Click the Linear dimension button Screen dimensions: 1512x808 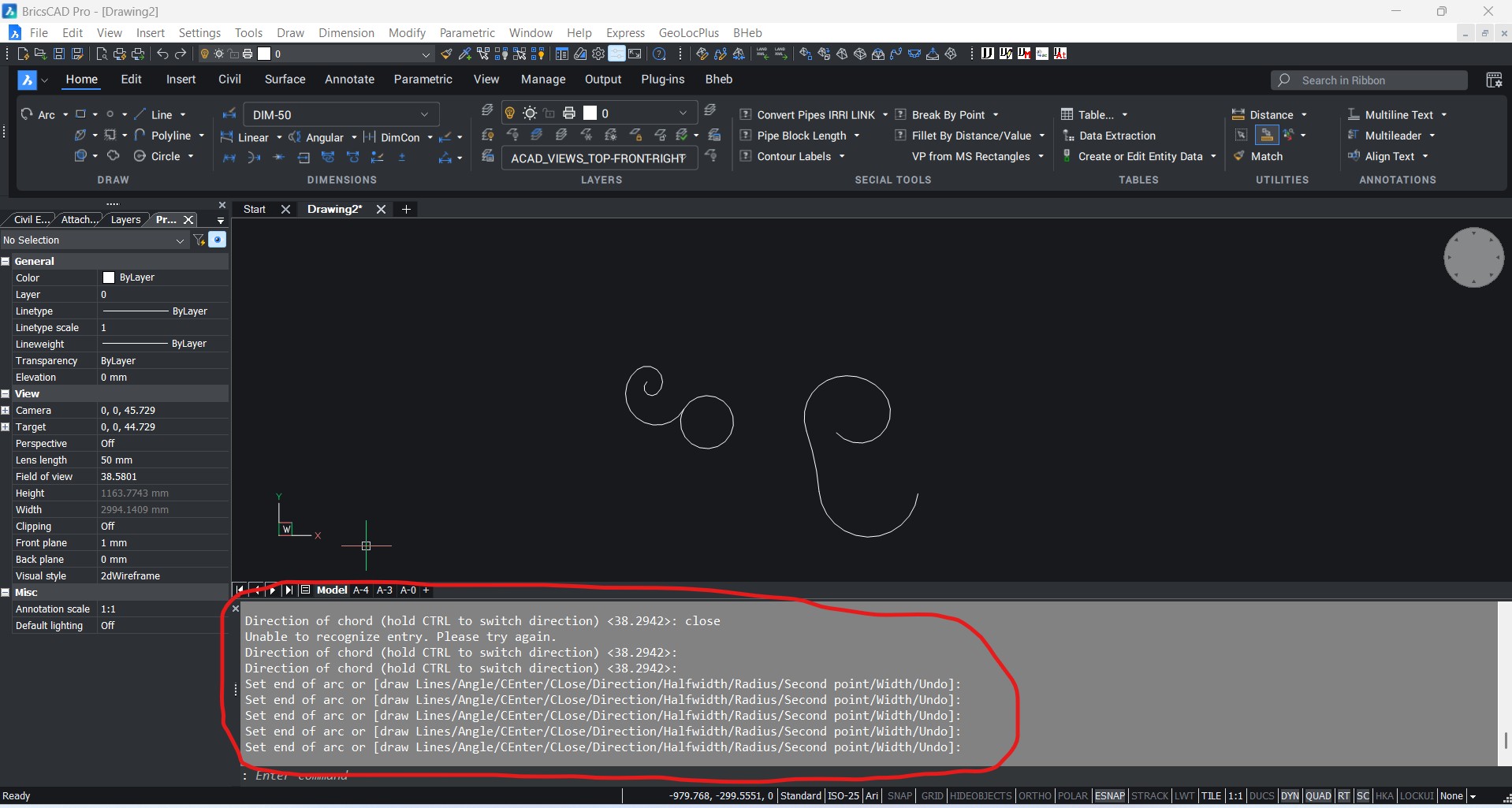252,137
